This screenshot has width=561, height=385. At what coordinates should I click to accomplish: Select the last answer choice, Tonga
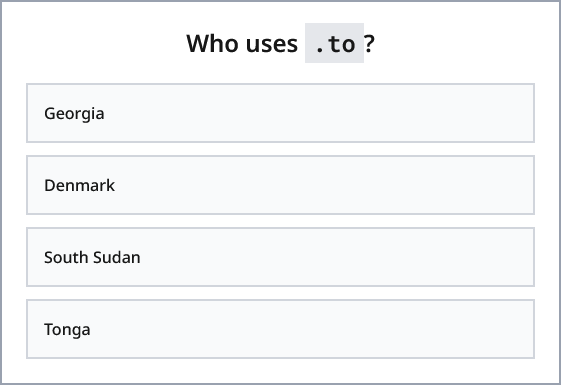click(x=280, y=329)
